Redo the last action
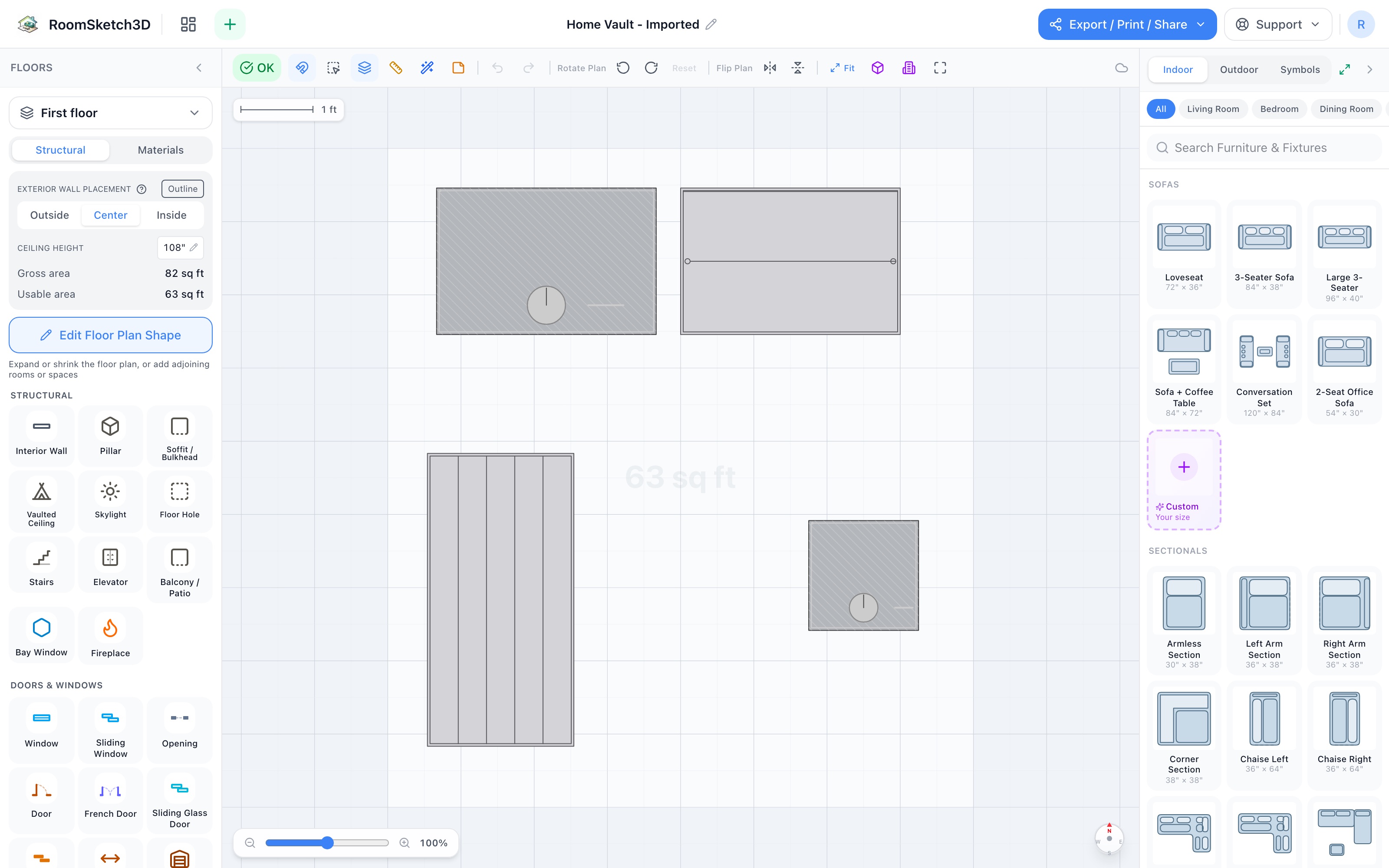The image size is (1389, 868). pyautogui.click(x=529, y=68)
